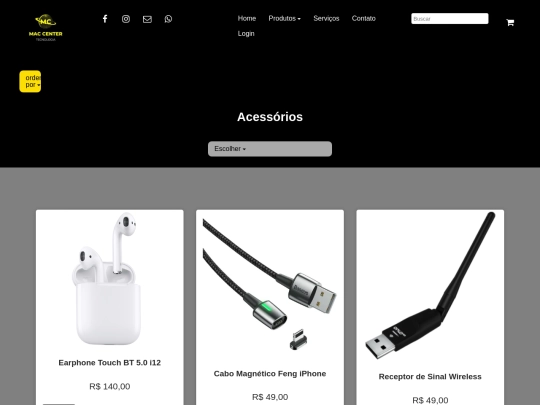Open the Instagram profile icon
Viewport: 540px width, 405px height.
coord(126,19)
